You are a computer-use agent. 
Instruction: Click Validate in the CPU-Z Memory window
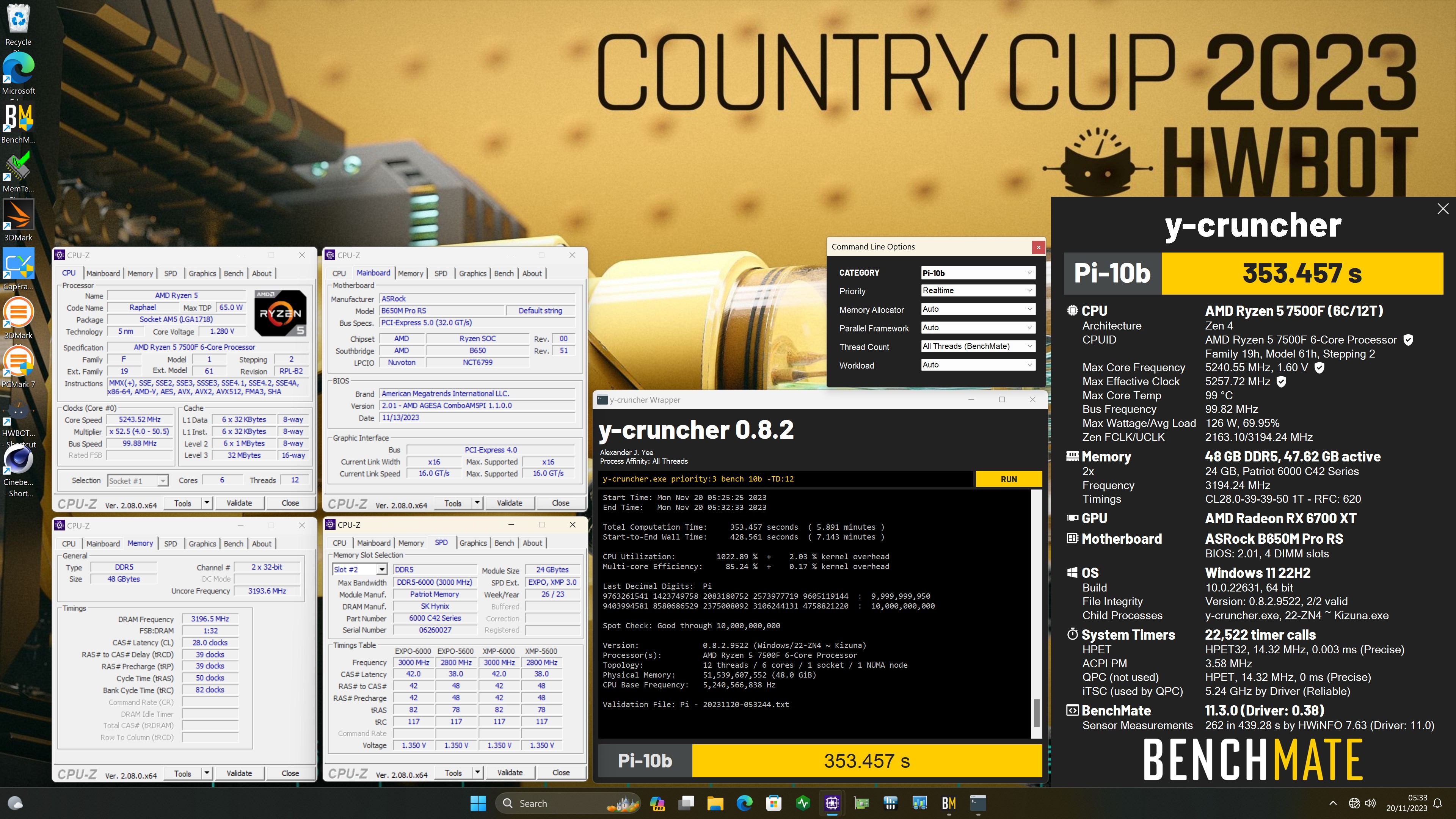click(x=239, y=773)
